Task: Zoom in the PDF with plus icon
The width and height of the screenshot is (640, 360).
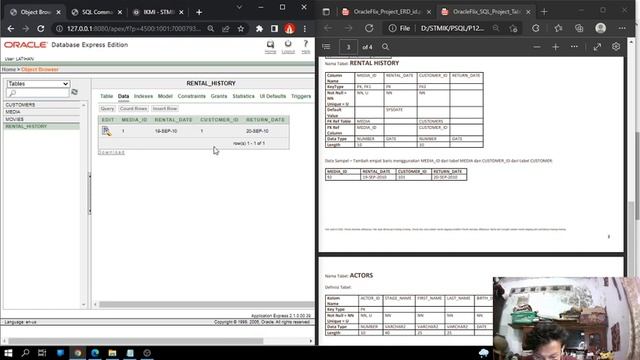Action: coord(556,47)
